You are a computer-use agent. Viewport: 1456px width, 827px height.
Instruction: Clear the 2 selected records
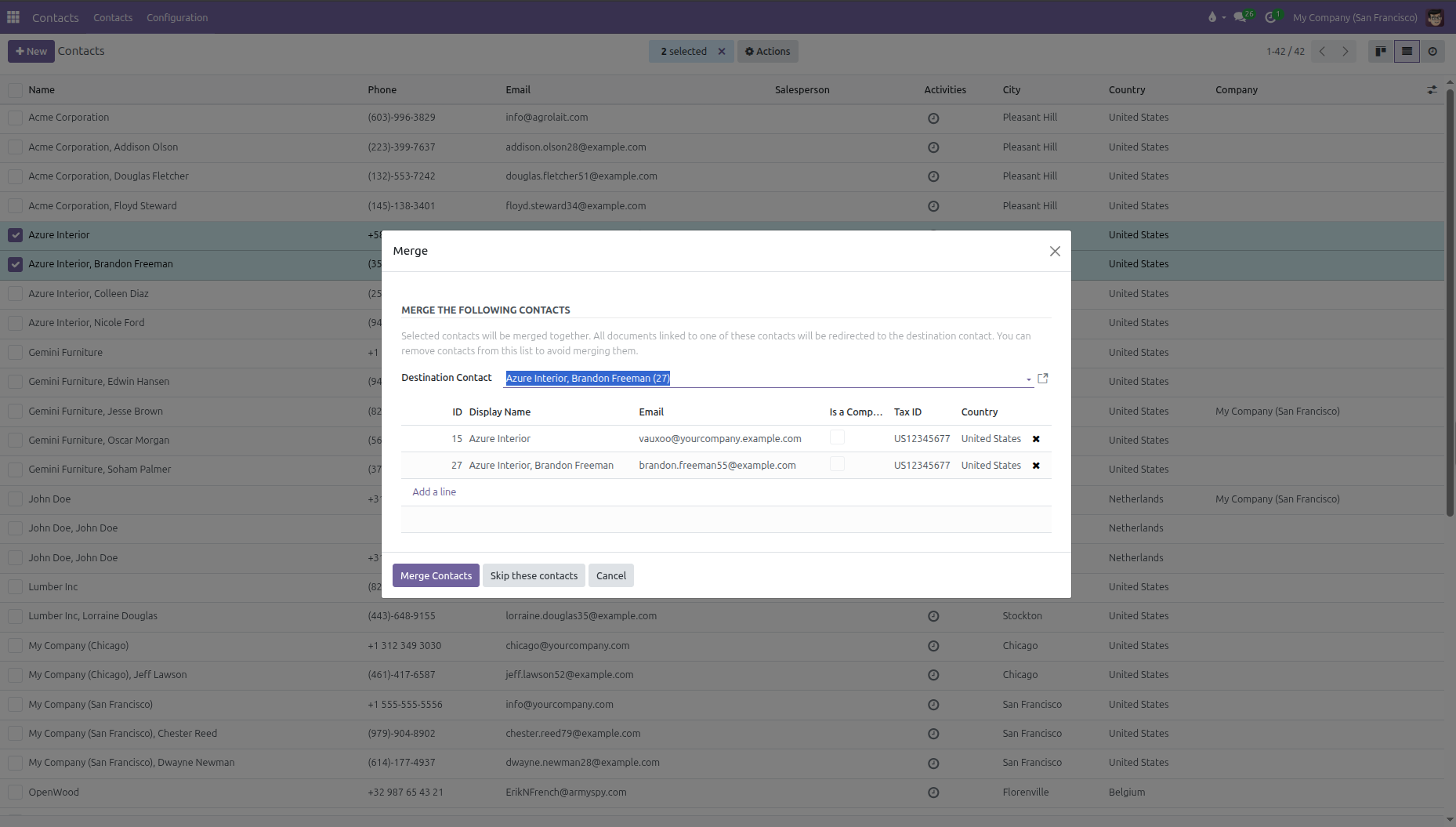coord(722,52)
